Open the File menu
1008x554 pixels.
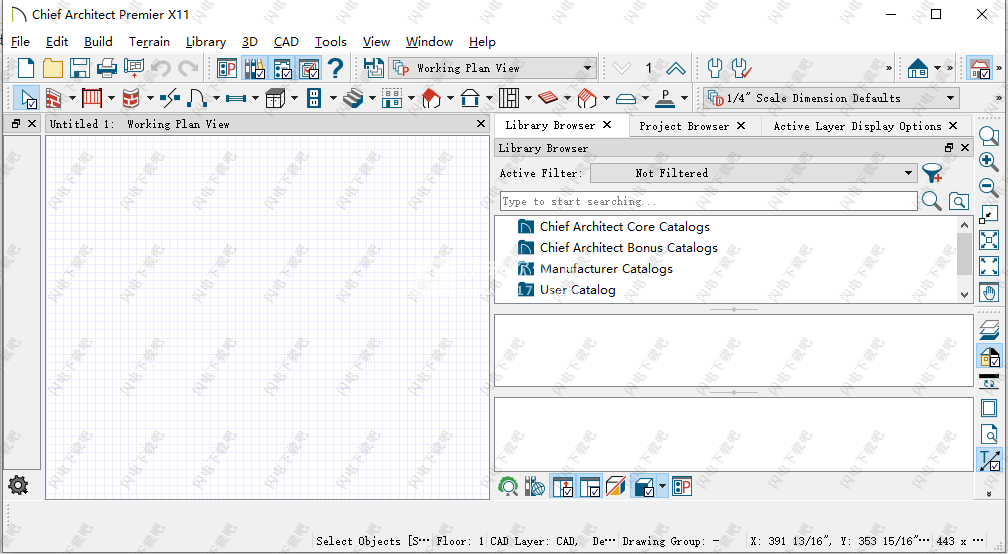coord(21,42)
